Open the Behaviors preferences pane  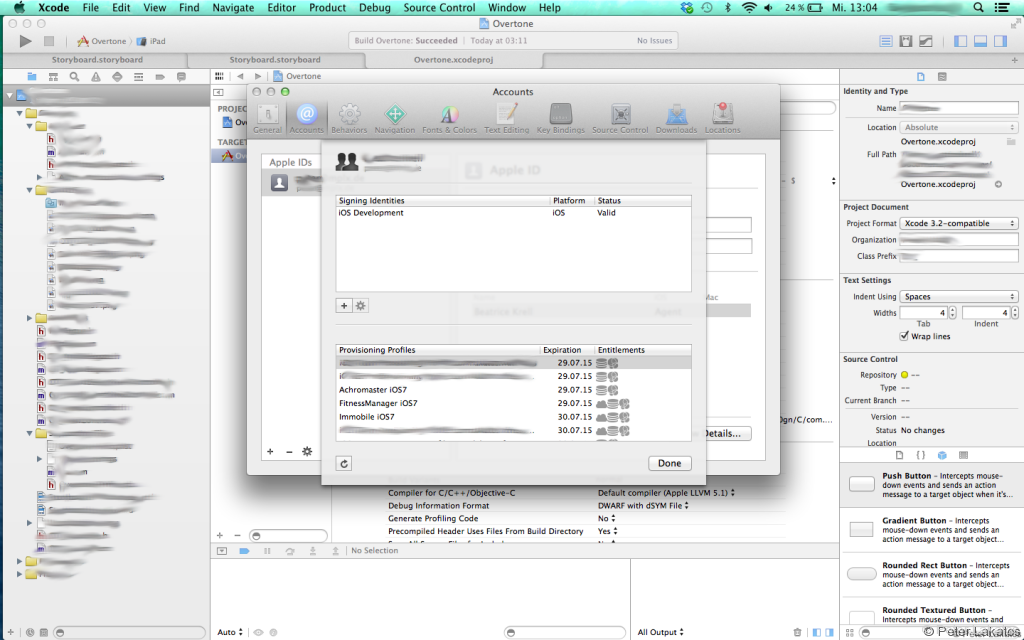coord(349,119)
